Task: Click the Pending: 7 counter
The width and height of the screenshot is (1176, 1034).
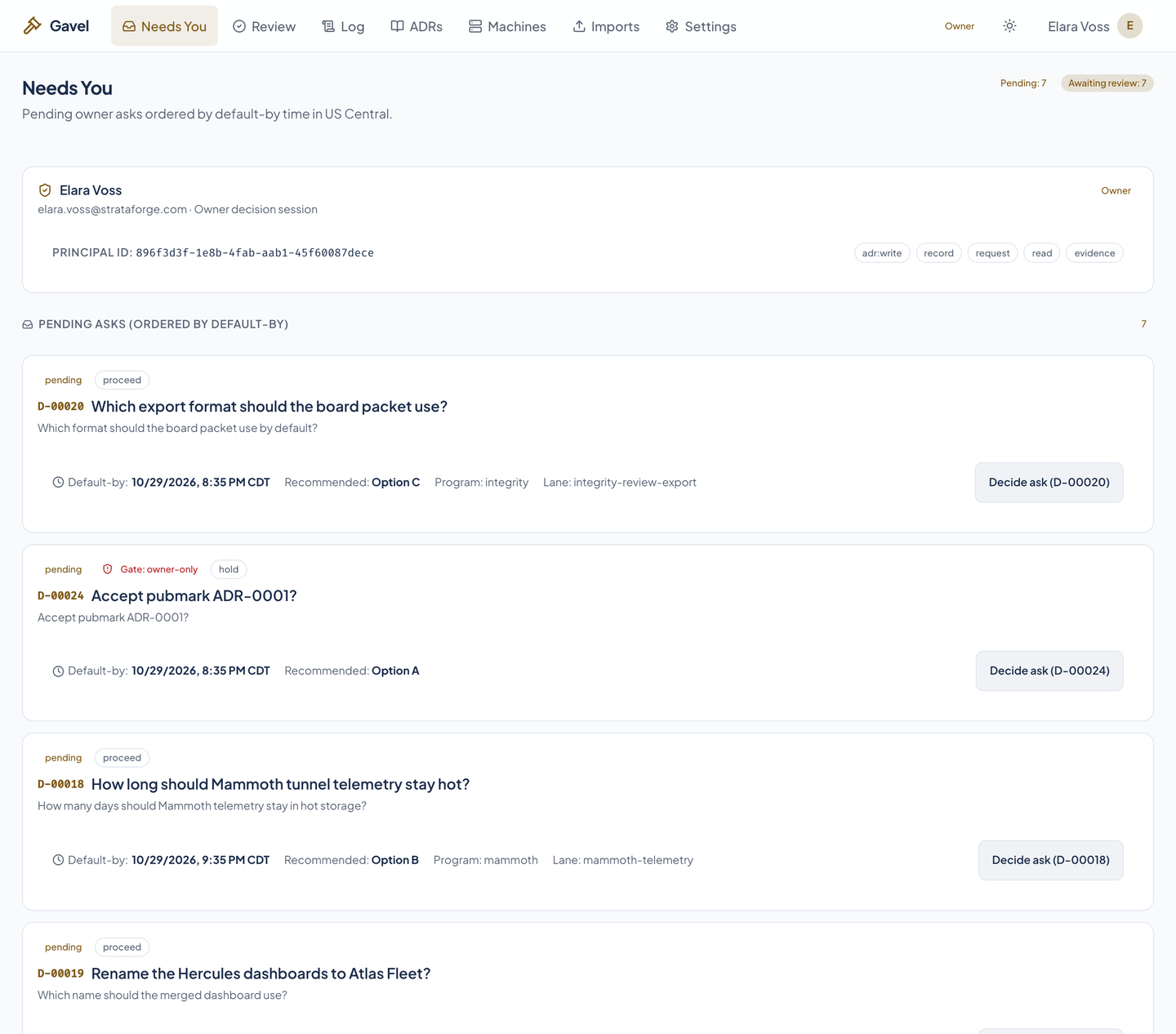Action: [x=1022, y=83]
